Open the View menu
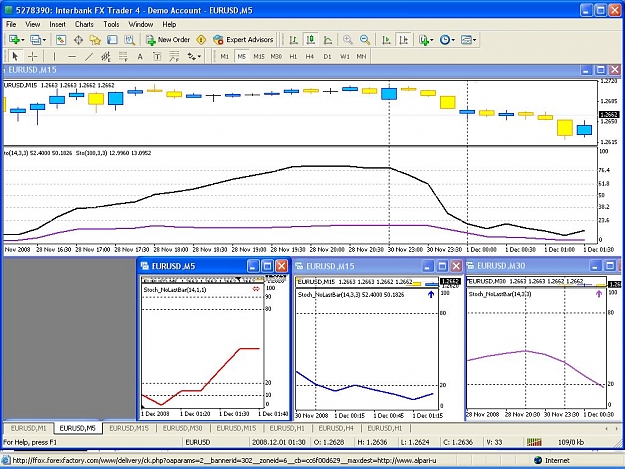 tap(33, 24)
